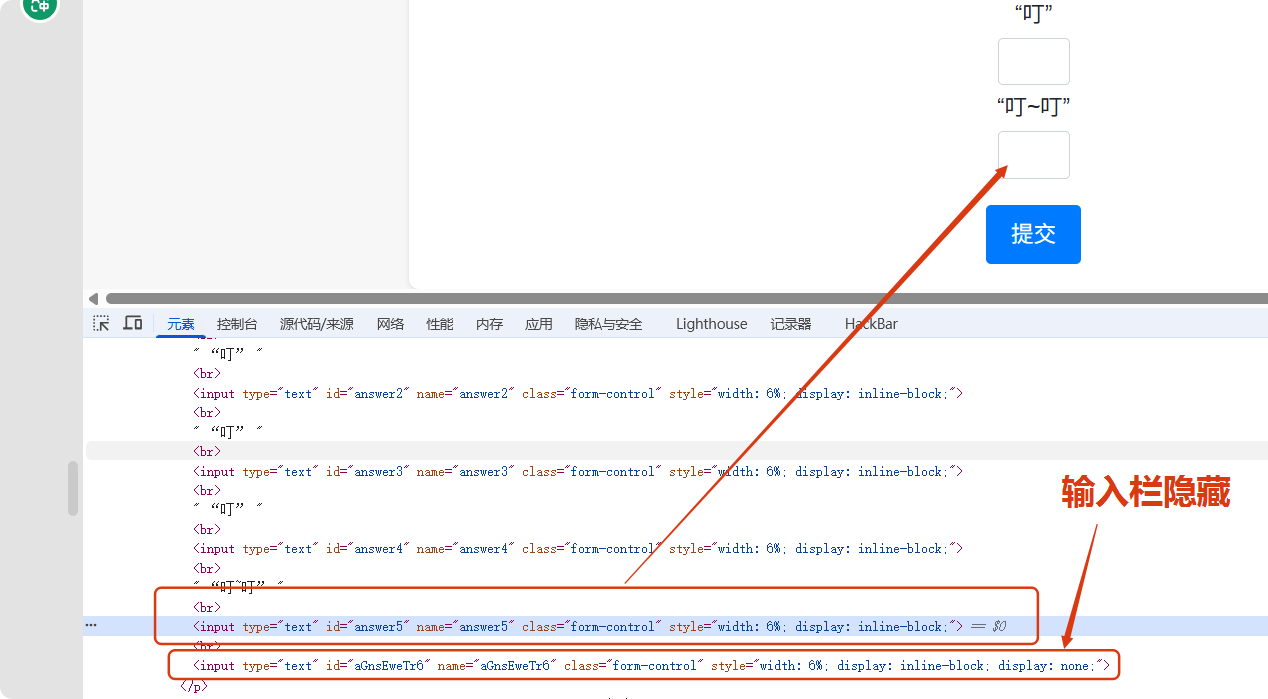This screenshot has width=1268, height=699.
Task: Click the input box directly under “叮”
Action: click(1033, 62)
